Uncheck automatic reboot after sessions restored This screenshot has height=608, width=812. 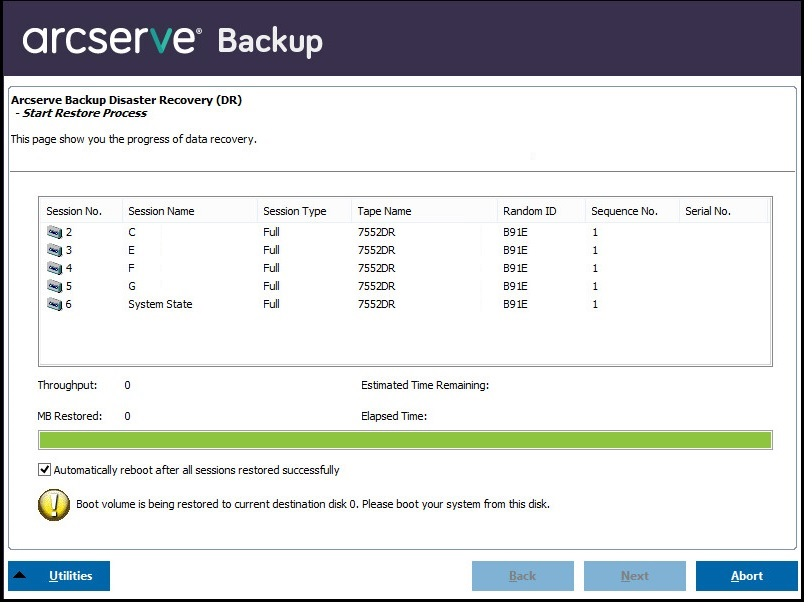44,469
